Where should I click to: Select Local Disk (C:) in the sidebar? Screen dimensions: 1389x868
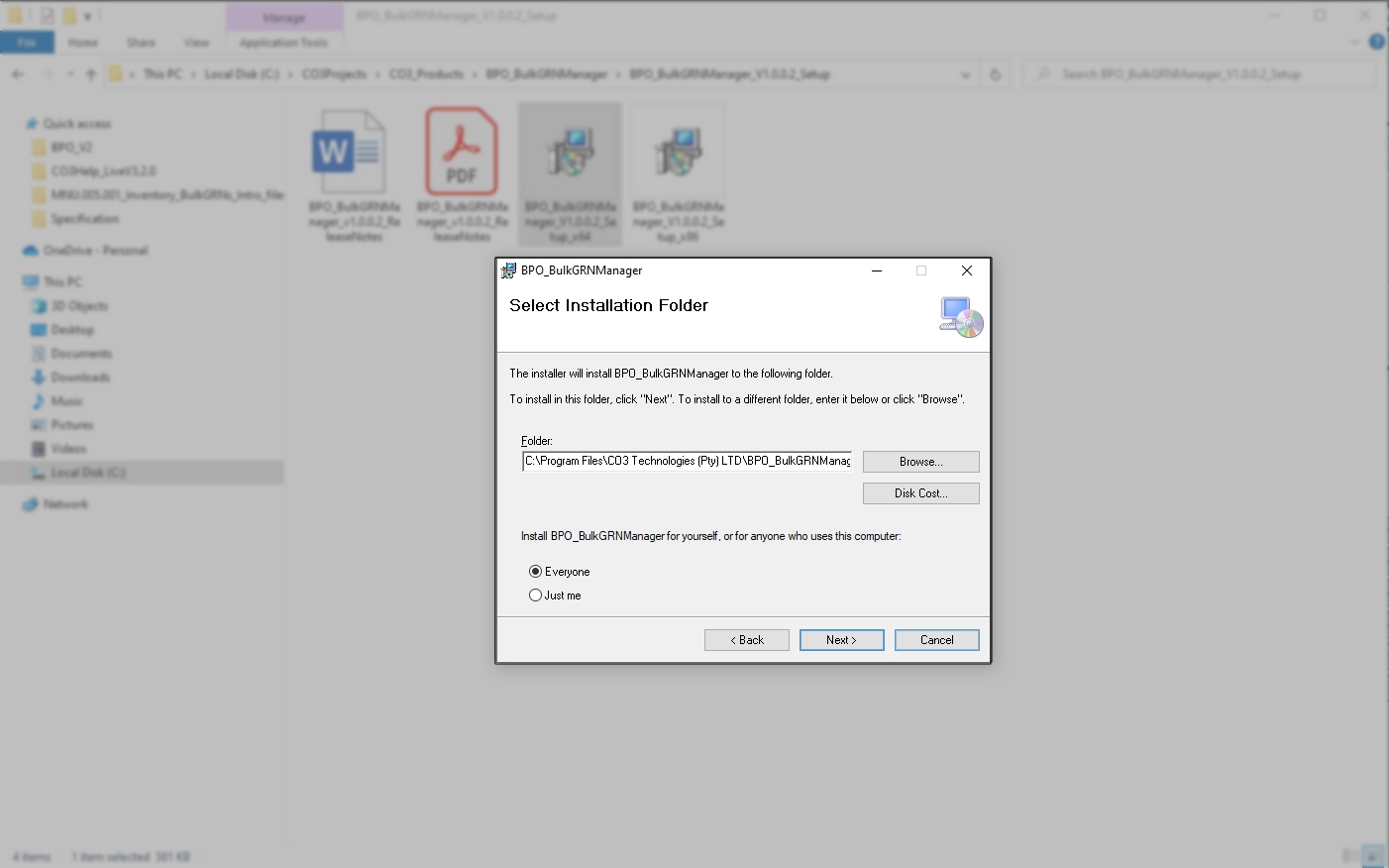tap(88, 473)
